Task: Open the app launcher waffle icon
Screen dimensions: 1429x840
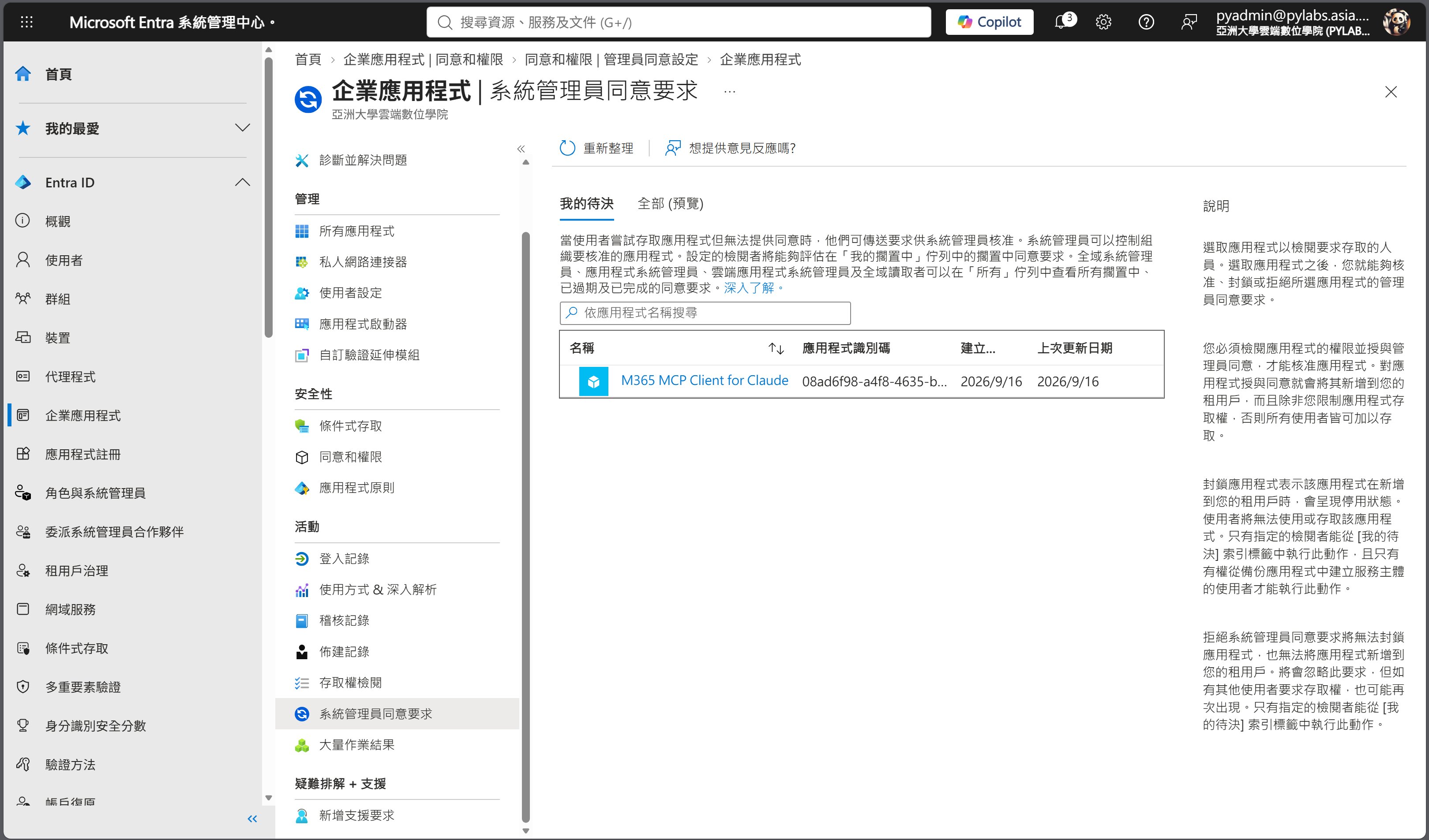Action: click(26, 22)
